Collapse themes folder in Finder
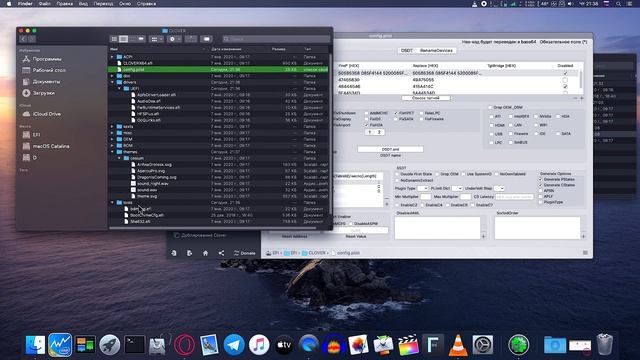Image resolution: width=640 pixels, height=360 pixels. 112,152
